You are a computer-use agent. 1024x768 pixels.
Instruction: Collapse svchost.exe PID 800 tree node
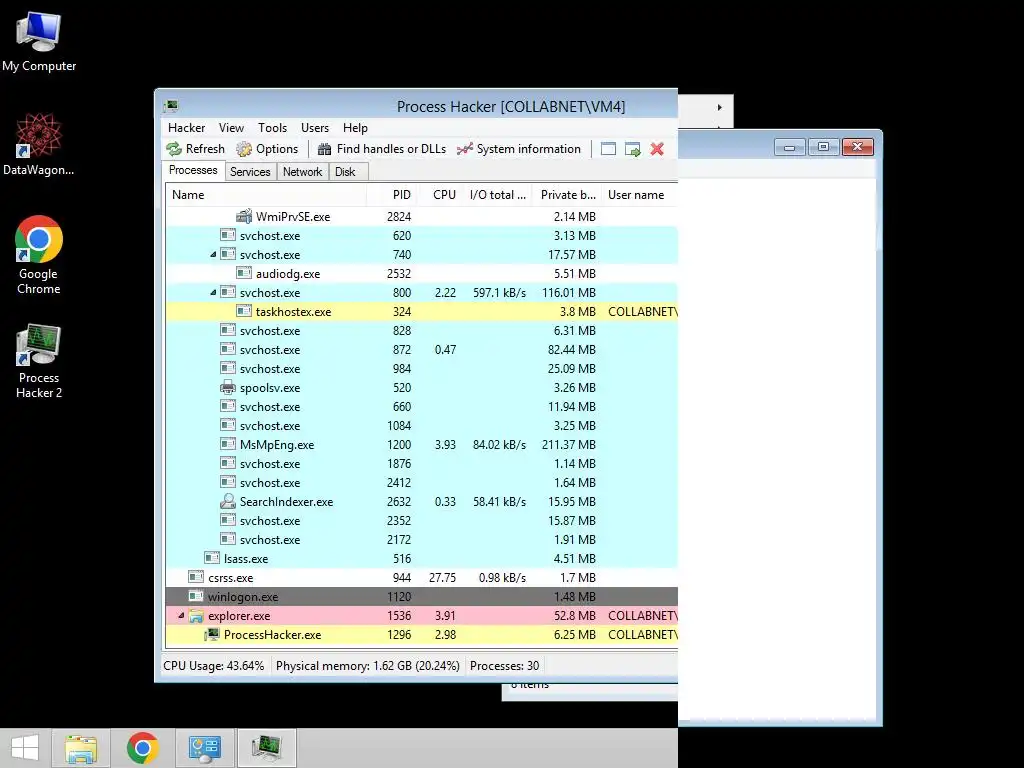pyautogui.click(x=213, y=293)
